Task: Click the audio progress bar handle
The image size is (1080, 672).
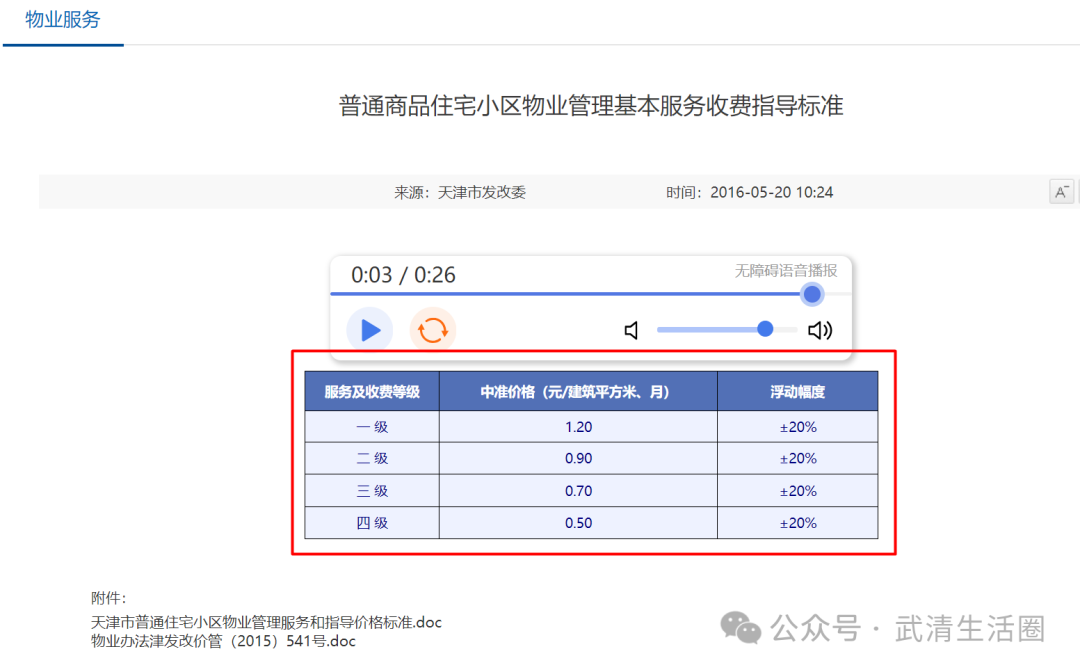Action: pyautogui.click(x=812, y=294)
